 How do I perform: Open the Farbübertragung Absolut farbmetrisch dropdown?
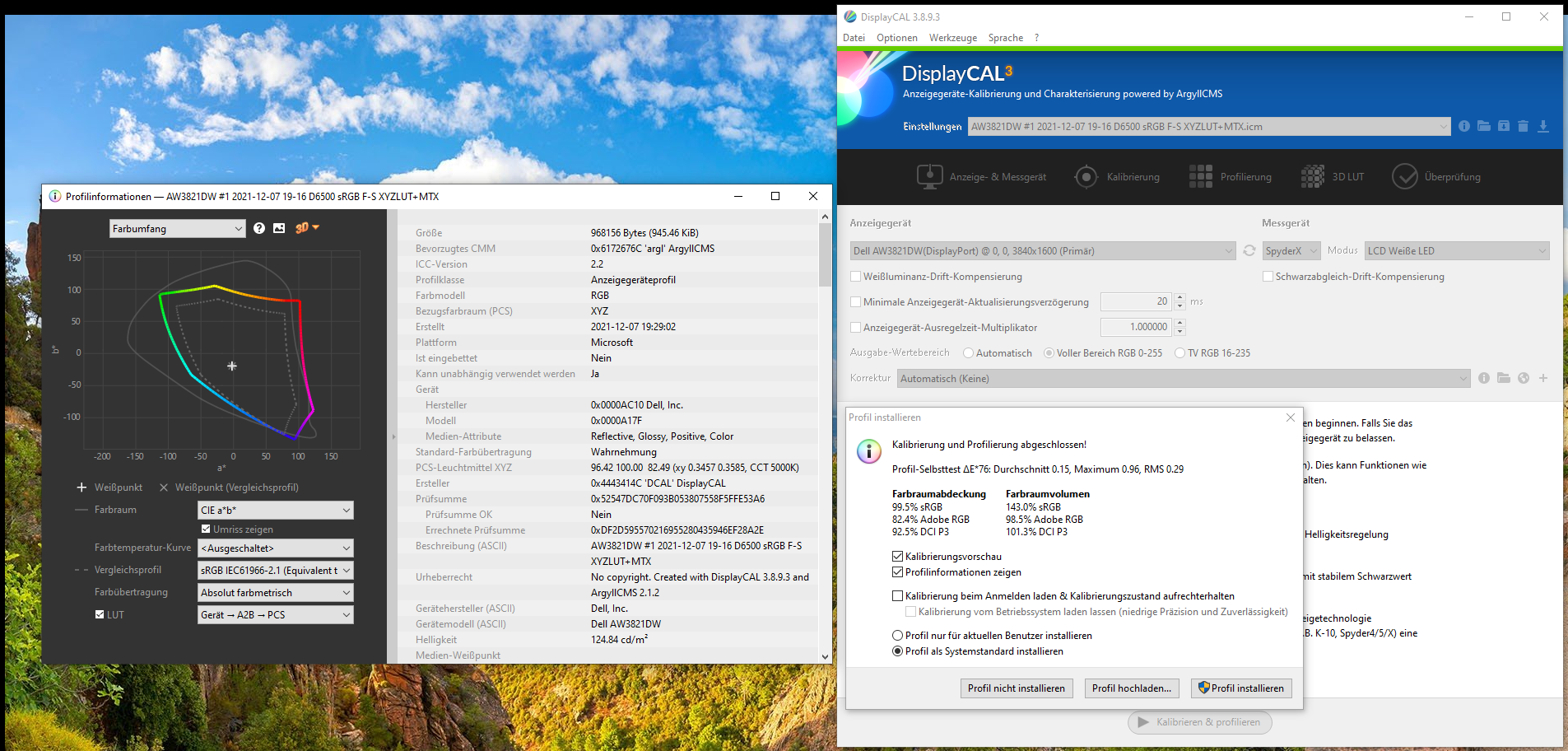275,592
